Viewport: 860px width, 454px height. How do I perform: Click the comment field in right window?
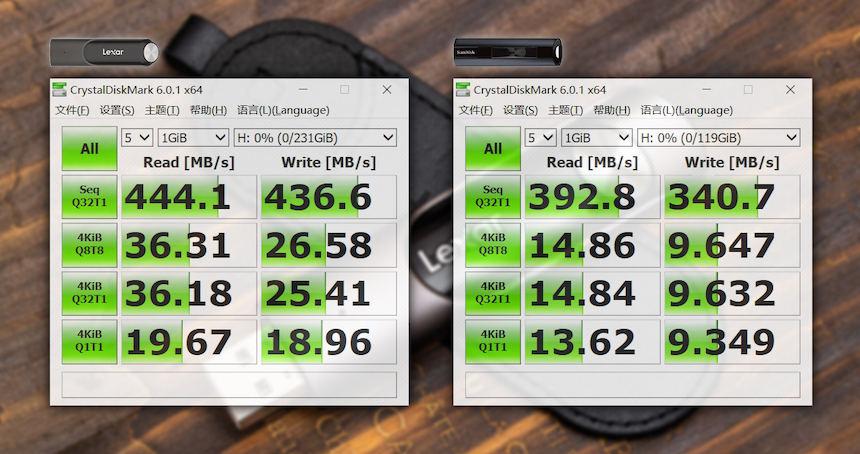(x=632, y=384)
